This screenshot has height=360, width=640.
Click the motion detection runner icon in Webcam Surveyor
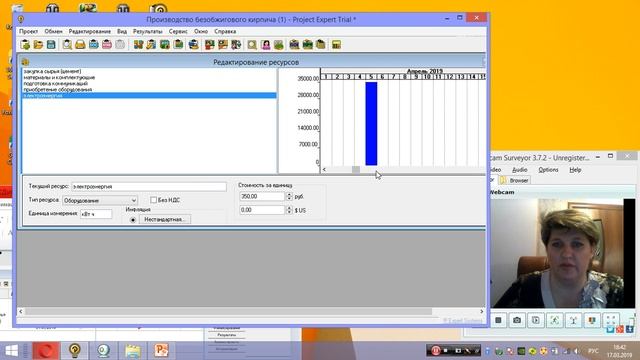(x=555, y=320)
